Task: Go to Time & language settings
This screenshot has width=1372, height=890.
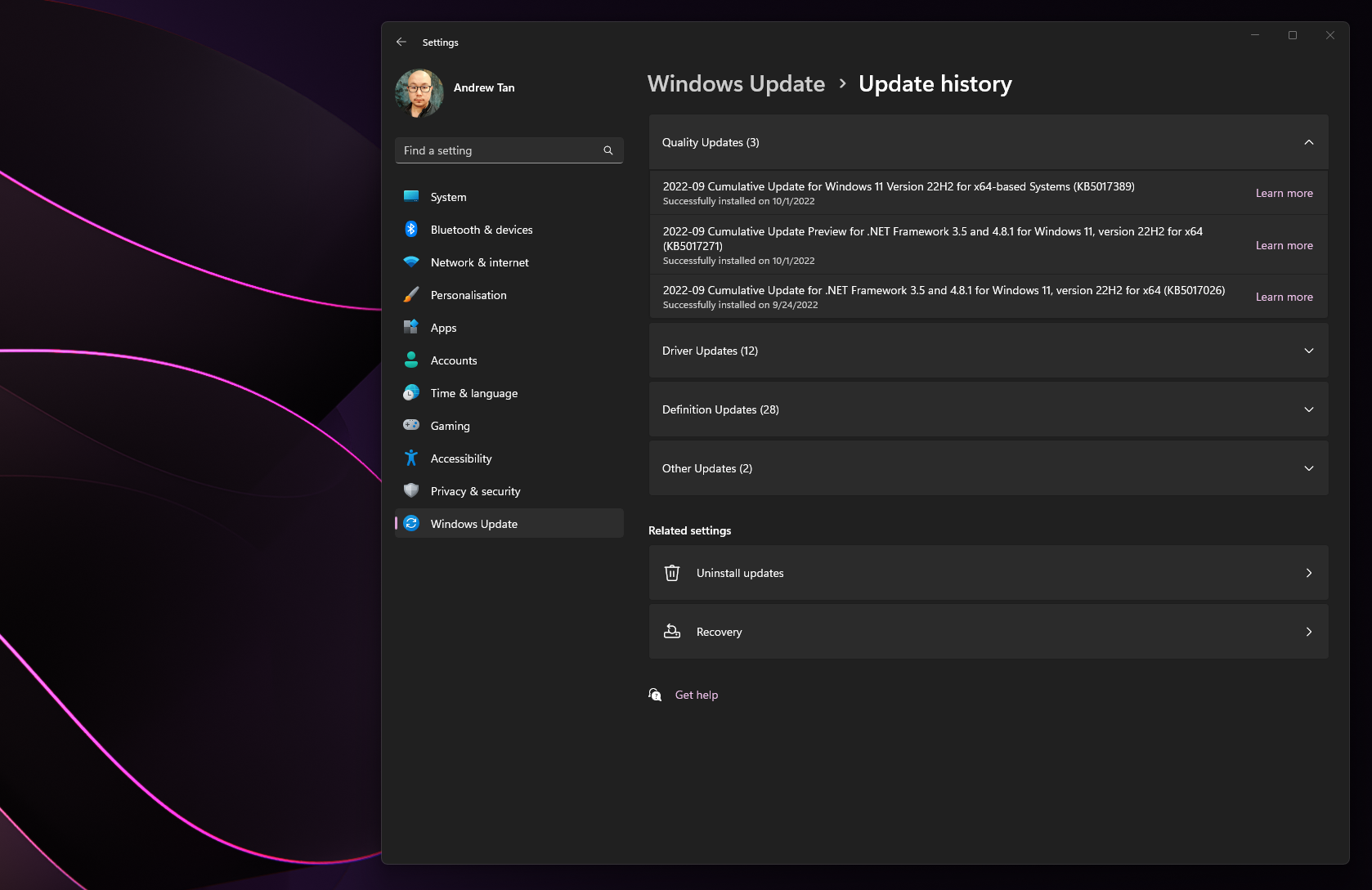Action: (473, 393)
